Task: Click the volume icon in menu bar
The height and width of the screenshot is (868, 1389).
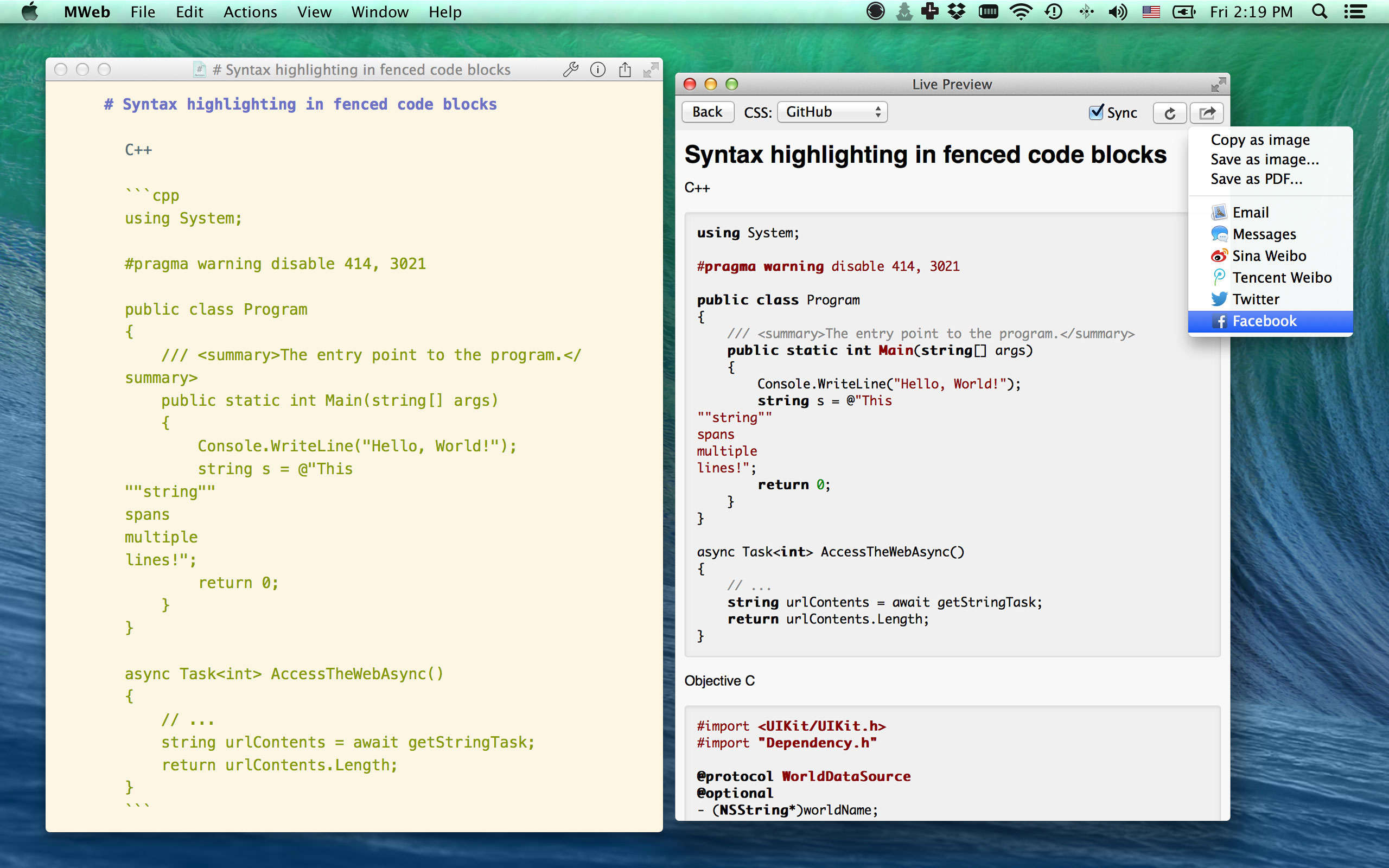Action: coord(1117,11)
